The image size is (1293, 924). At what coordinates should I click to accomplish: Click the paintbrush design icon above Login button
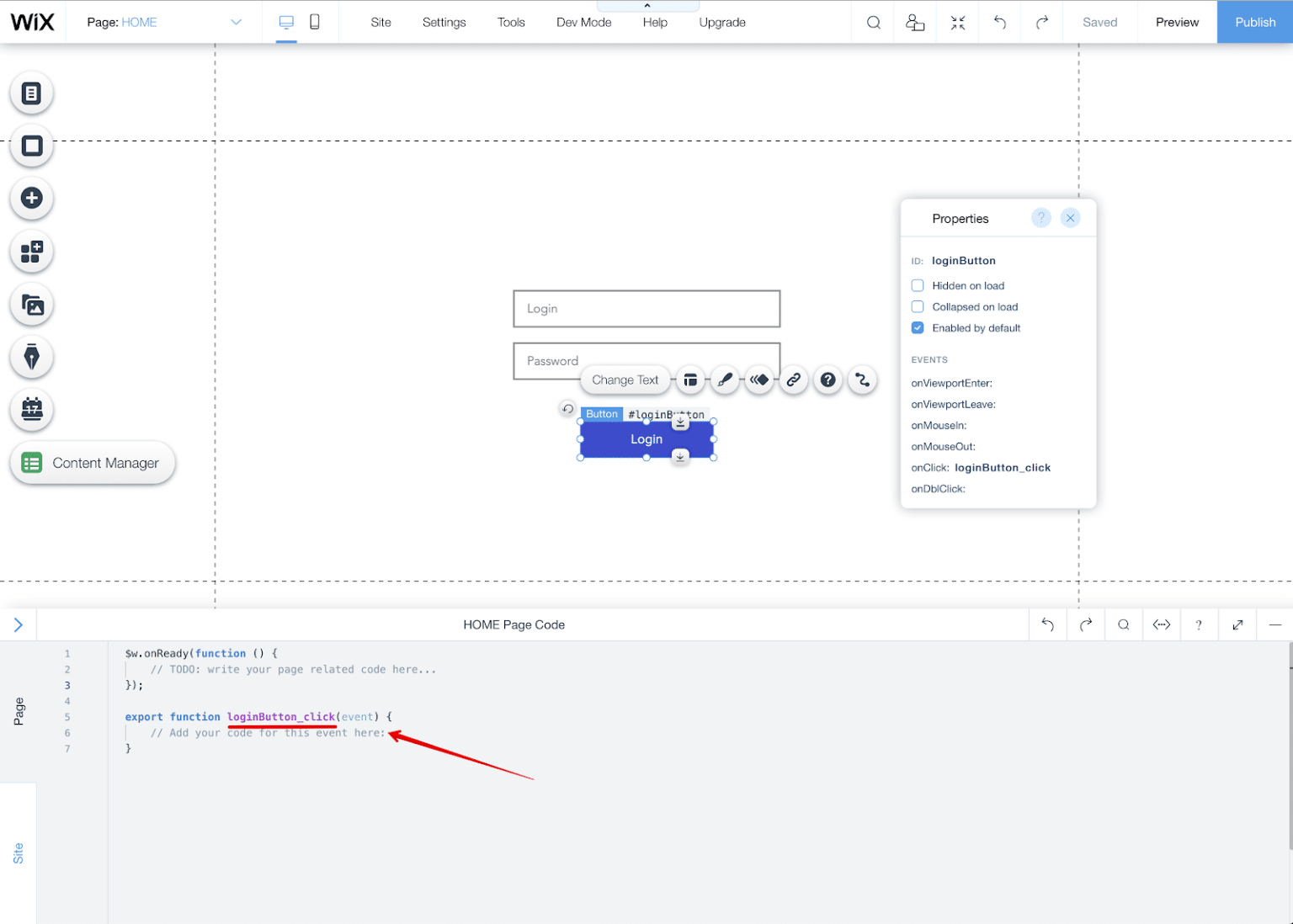(x=725, y=380)
